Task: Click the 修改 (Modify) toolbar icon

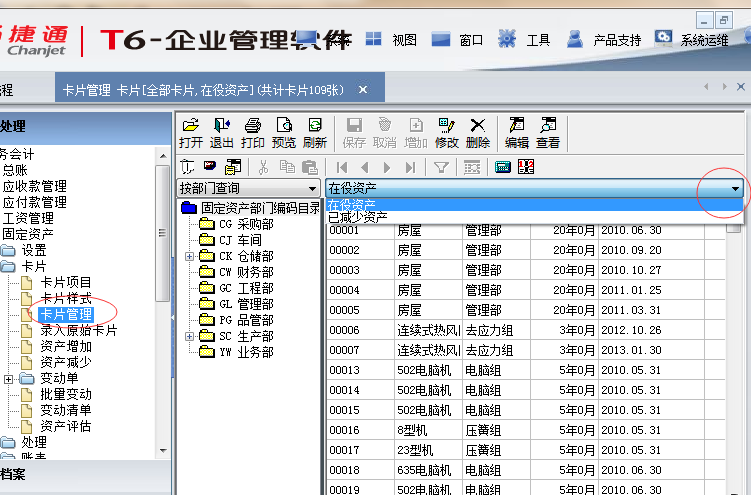Action: tap(447, 131)
